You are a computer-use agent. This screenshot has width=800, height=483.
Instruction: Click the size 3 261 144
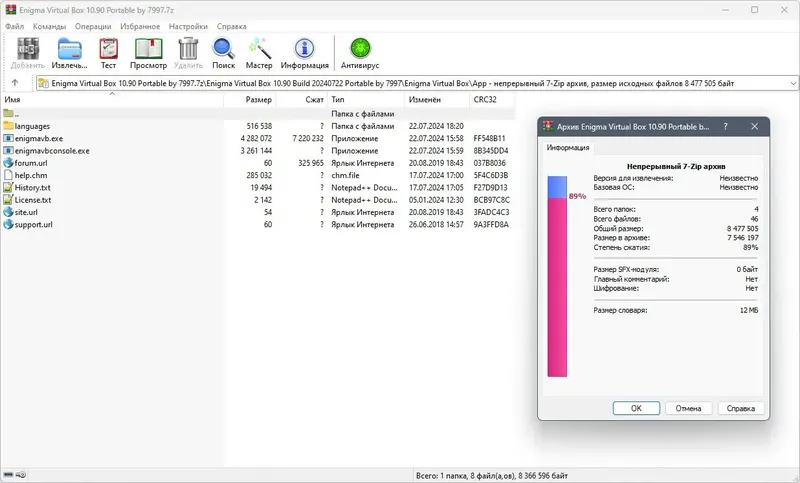coord(256,150)
